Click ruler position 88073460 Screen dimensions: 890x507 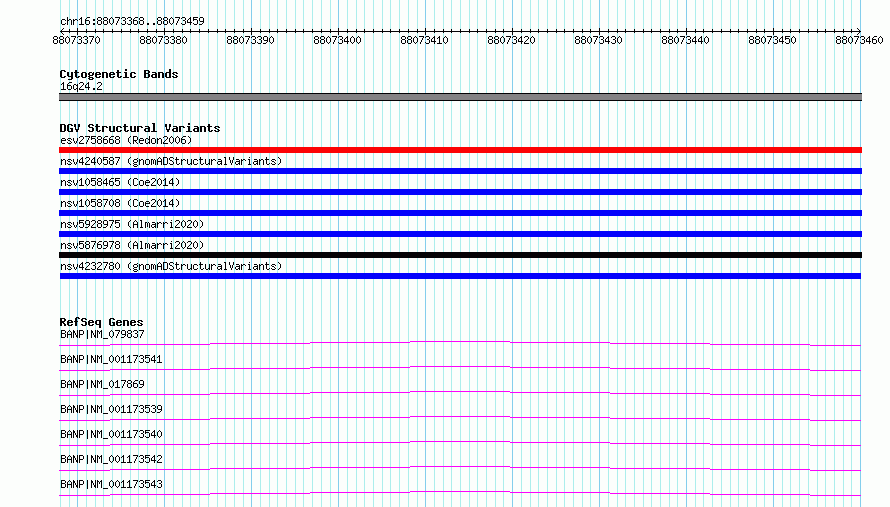(x=859, y=40)
